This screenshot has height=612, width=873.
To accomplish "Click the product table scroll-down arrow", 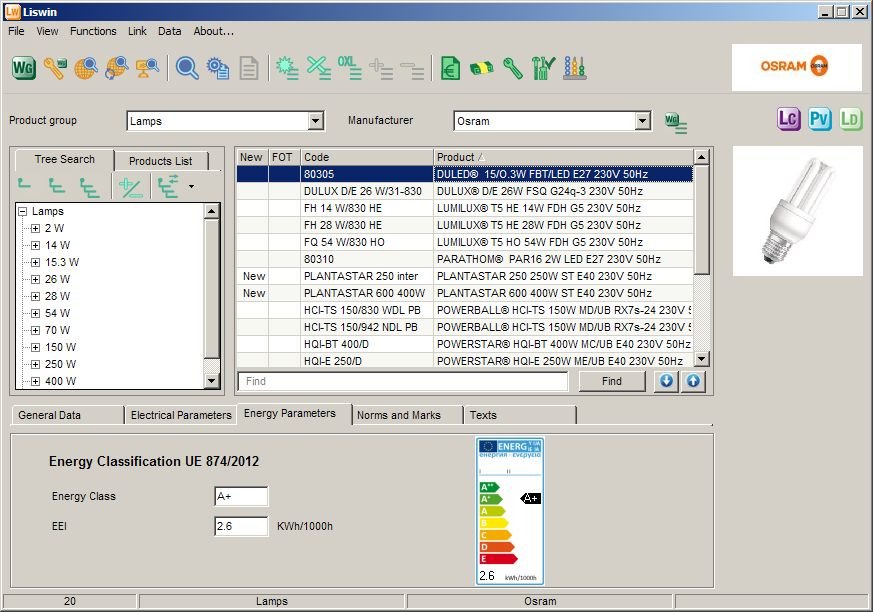I will coord(702,359).
